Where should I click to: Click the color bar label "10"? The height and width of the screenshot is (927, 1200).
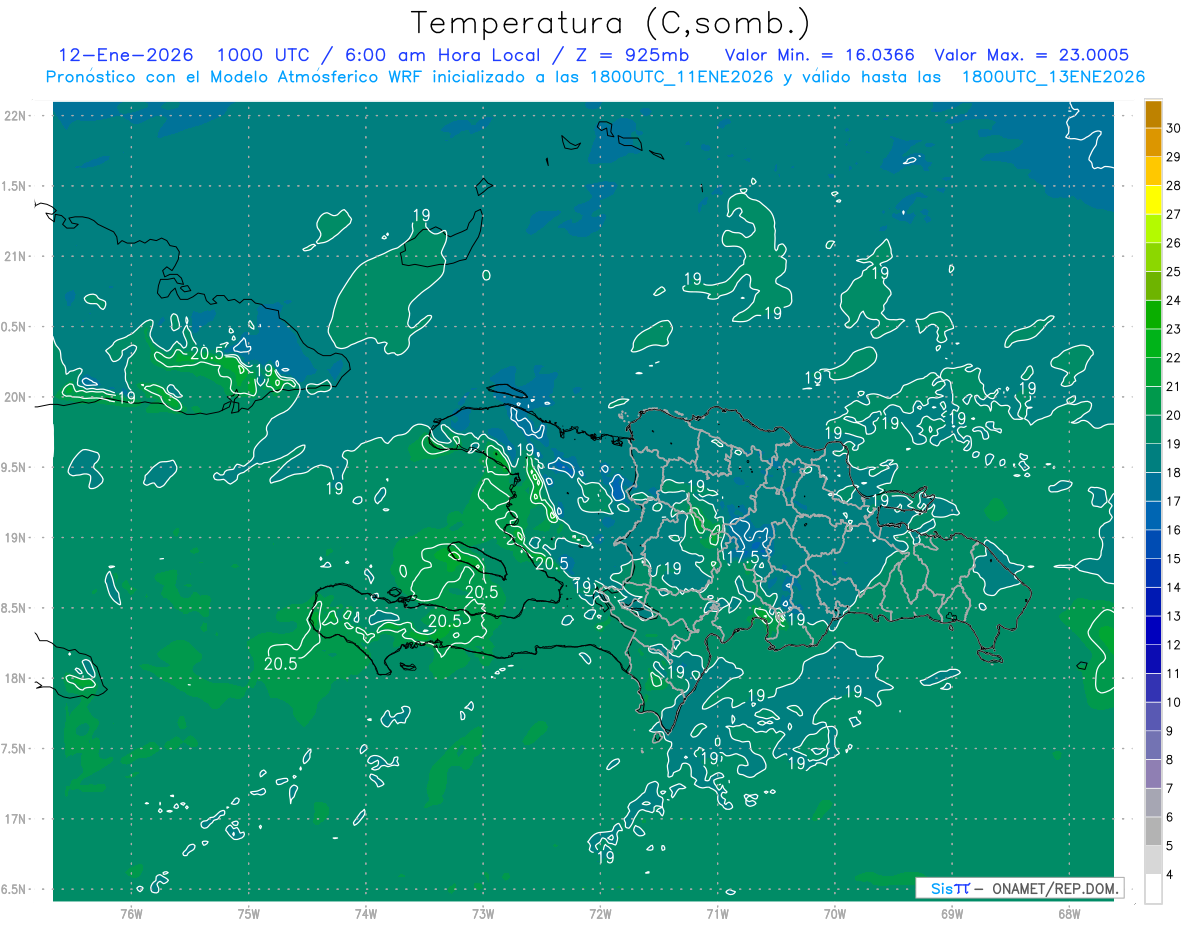(x=1174, y=703)
